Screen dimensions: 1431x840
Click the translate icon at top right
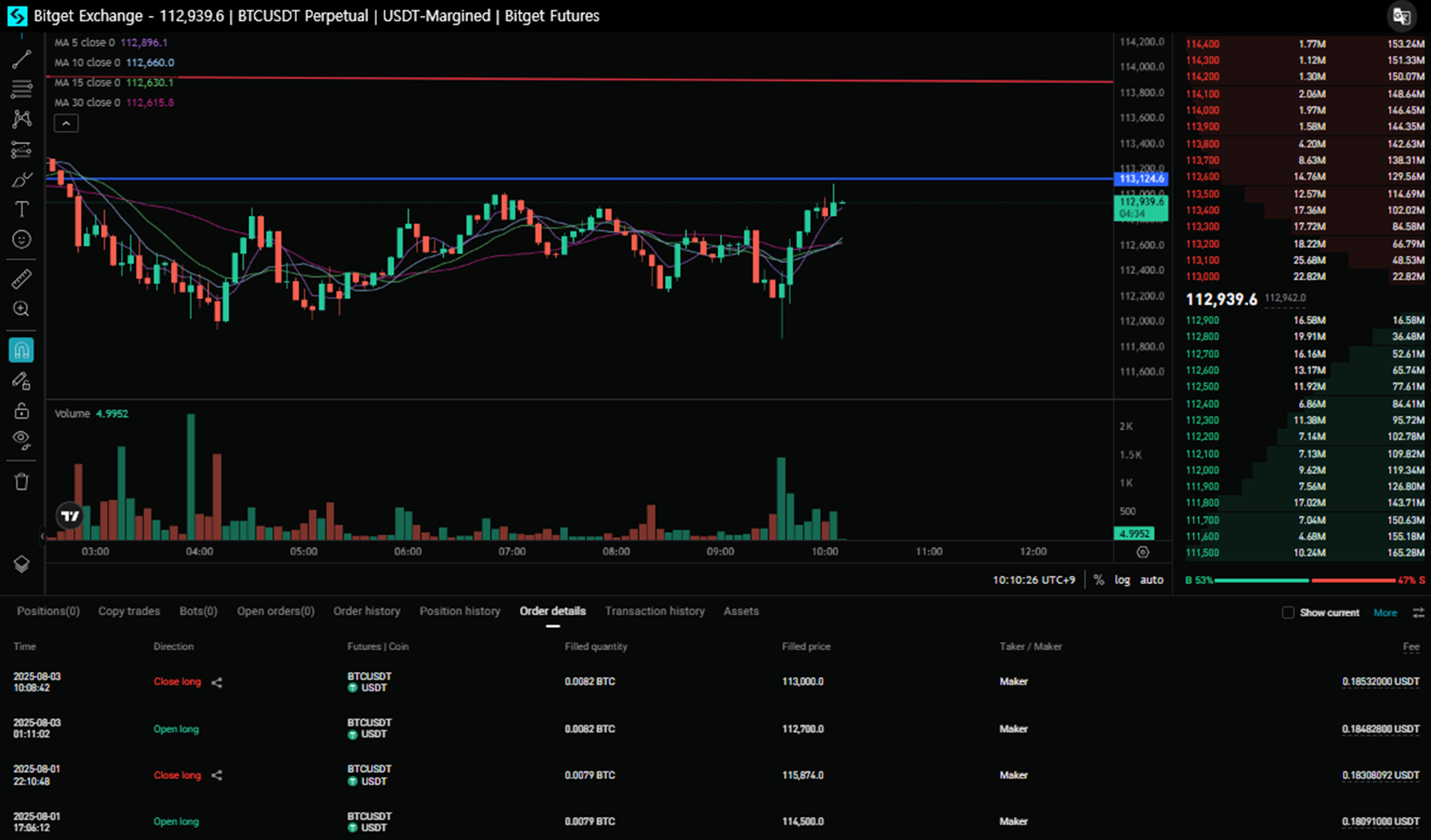pos(1401,16)
